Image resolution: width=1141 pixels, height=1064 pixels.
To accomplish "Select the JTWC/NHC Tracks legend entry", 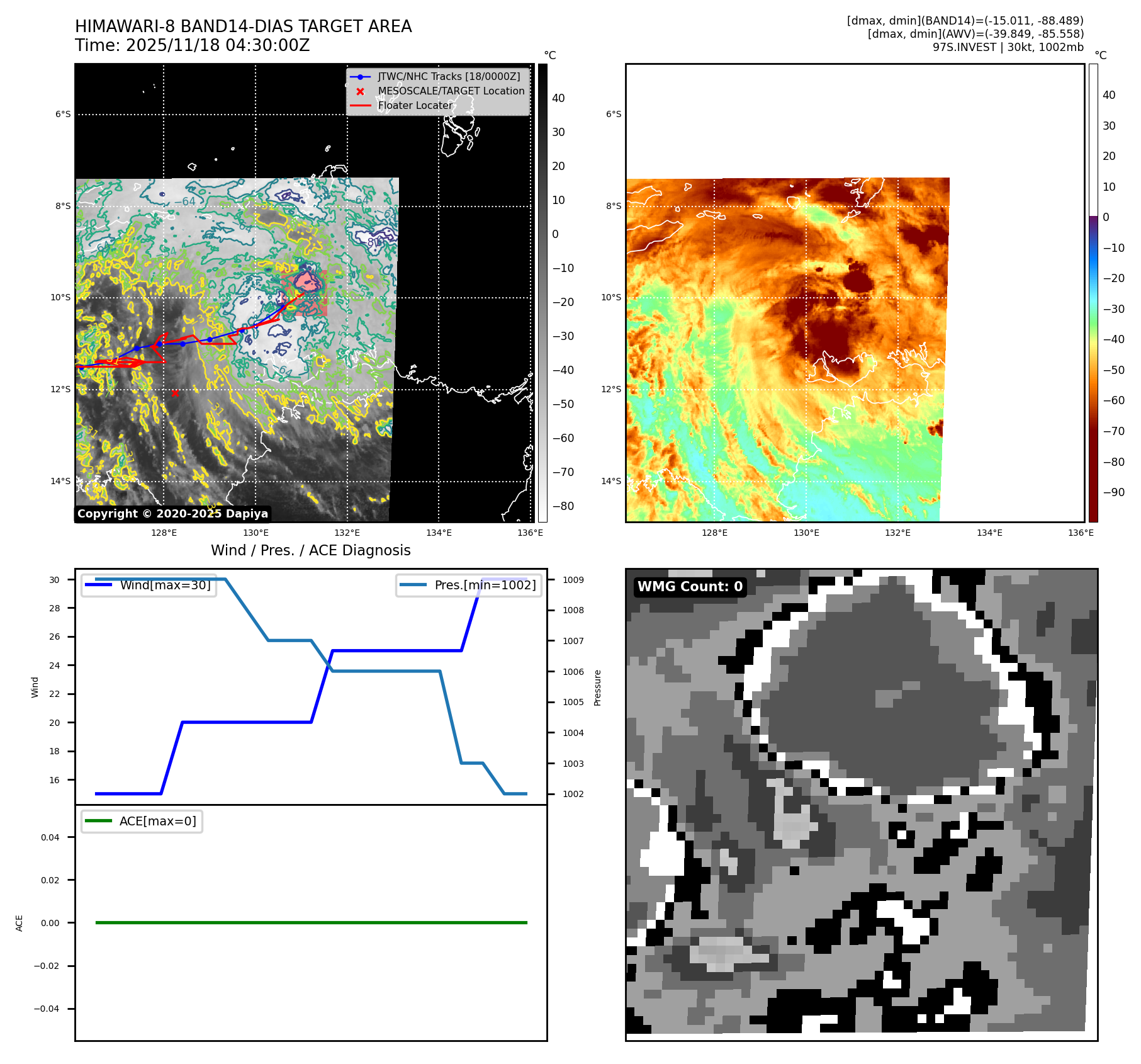I will click(x=449, y=77).
